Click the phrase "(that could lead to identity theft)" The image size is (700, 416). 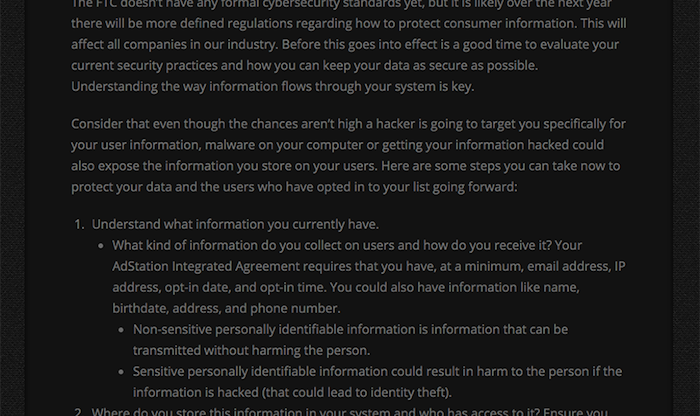pos(357,392)
